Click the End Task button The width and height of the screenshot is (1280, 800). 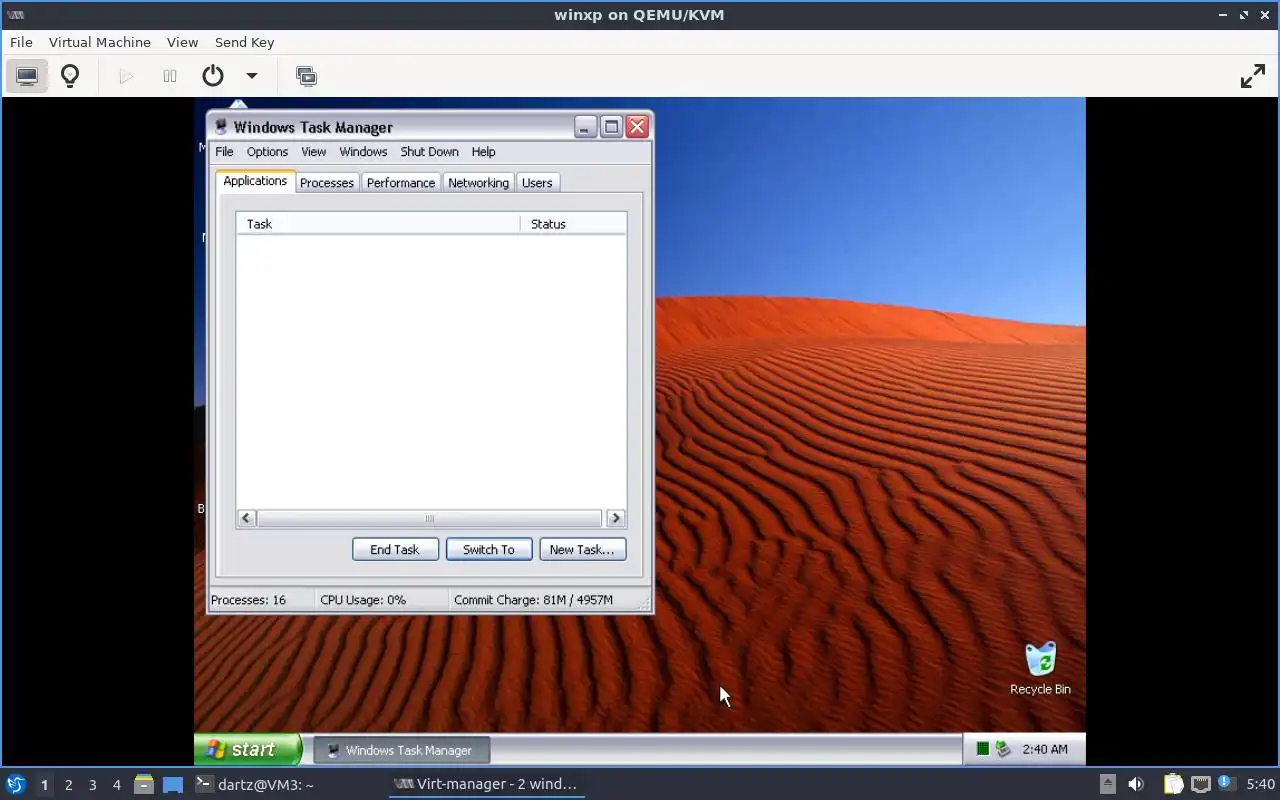click(395, 549)
